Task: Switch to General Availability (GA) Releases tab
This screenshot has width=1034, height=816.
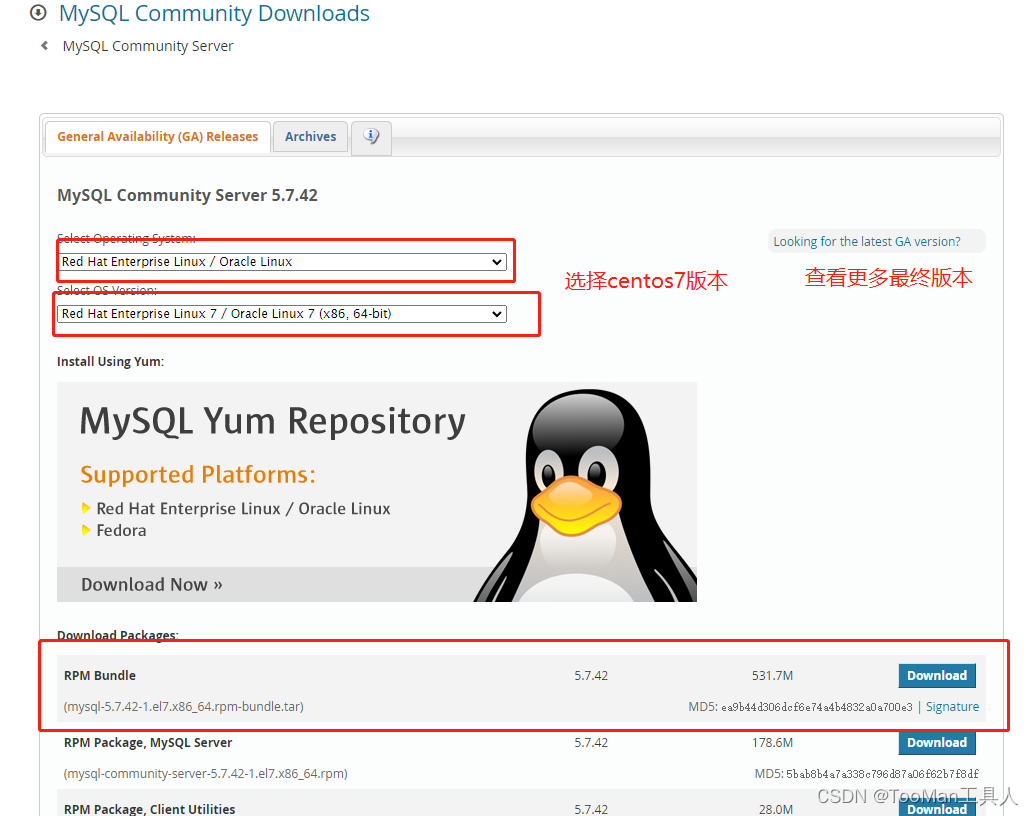Action: [158, 137]
